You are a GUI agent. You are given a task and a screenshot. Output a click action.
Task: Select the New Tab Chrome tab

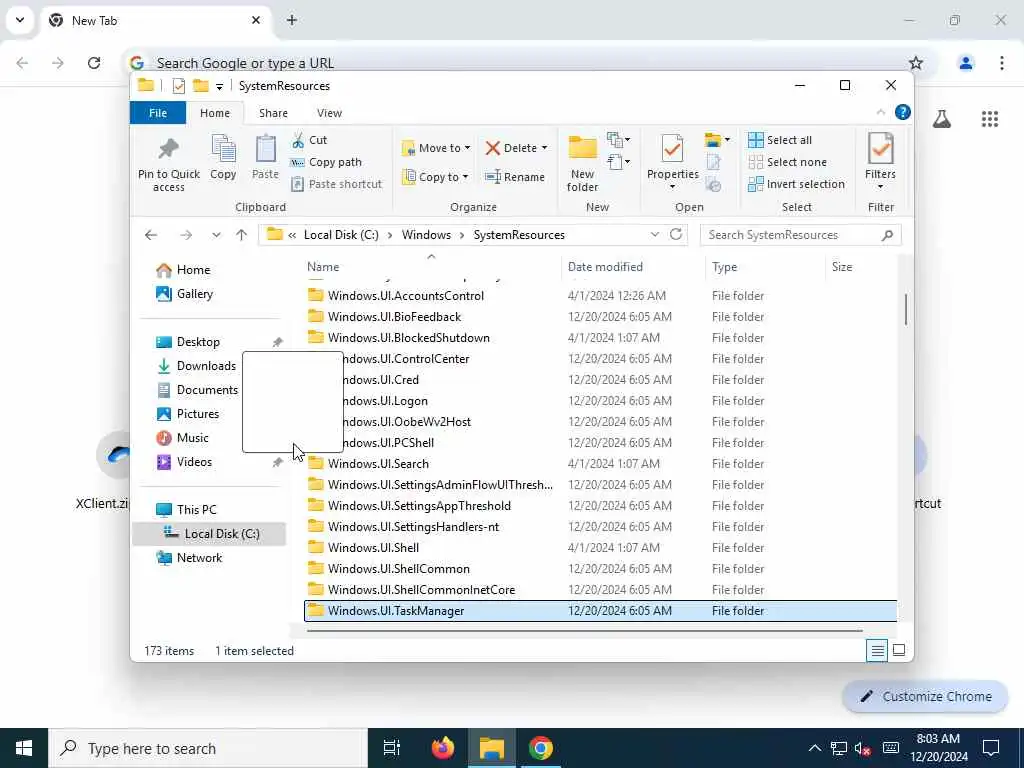click(x=157, y=20)
